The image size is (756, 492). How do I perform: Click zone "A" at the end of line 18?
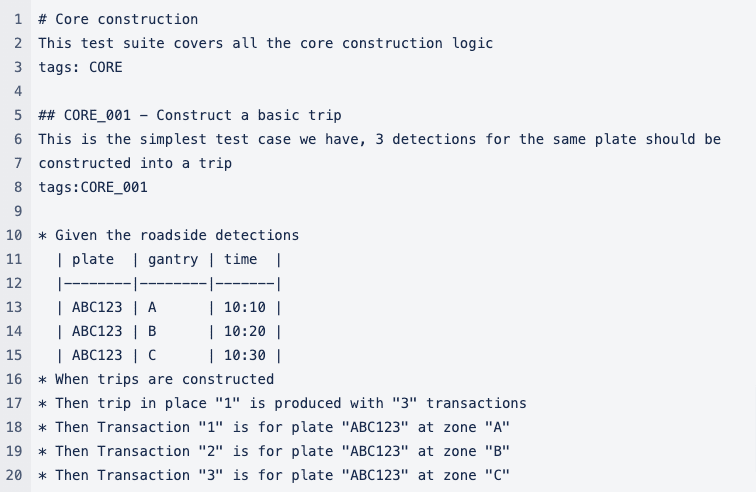tap(497, 427)
